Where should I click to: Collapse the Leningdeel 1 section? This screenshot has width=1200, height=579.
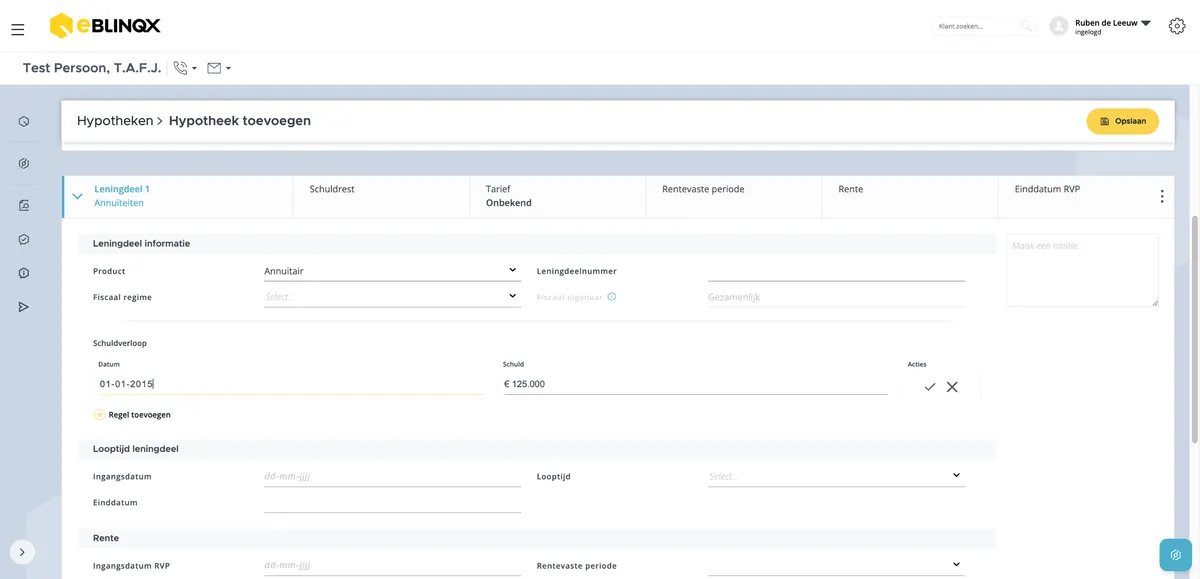[x=77, y=197]
